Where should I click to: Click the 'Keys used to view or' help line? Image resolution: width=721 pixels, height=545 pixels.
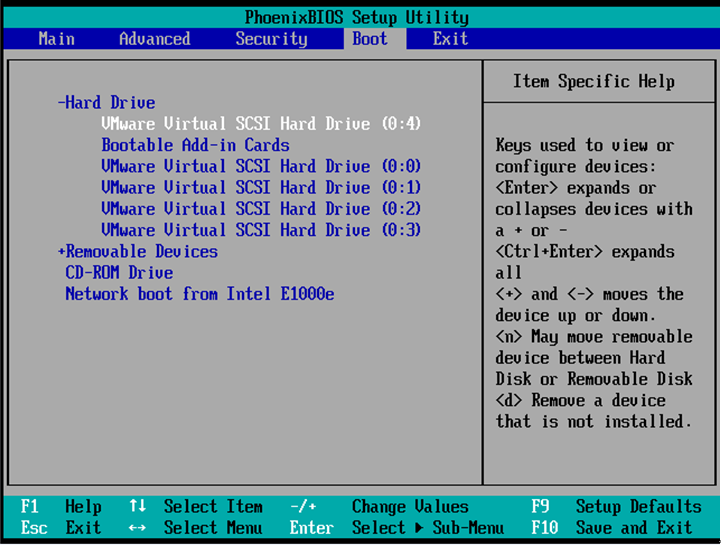click(585, 145)
